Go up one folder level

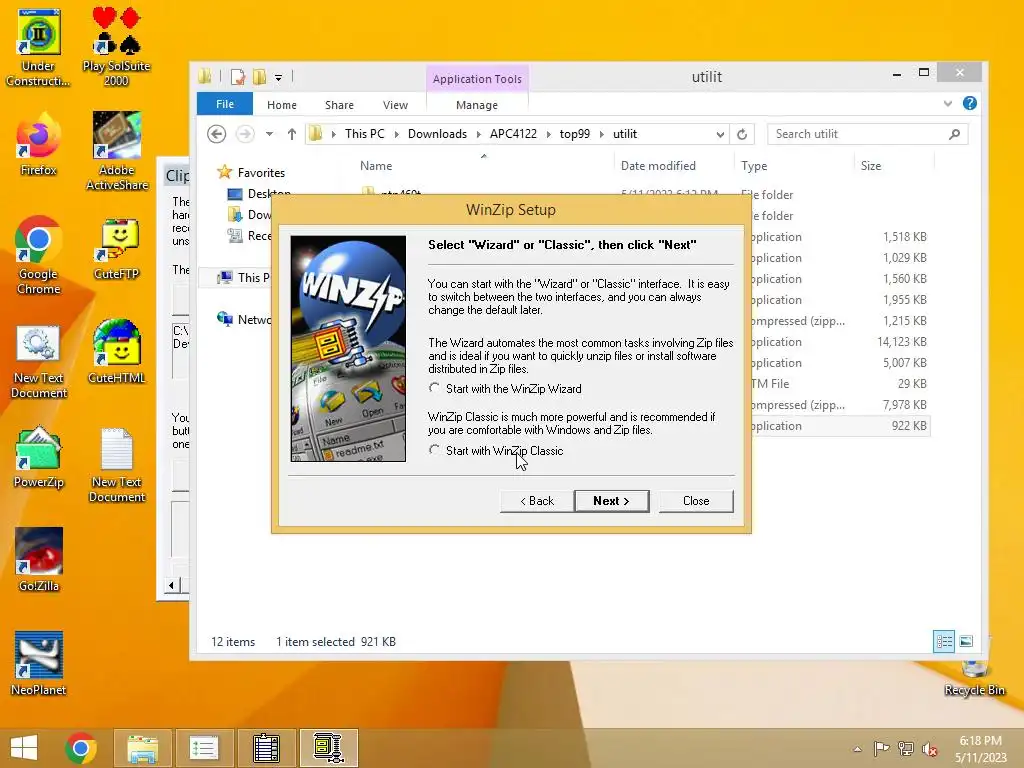291,134
